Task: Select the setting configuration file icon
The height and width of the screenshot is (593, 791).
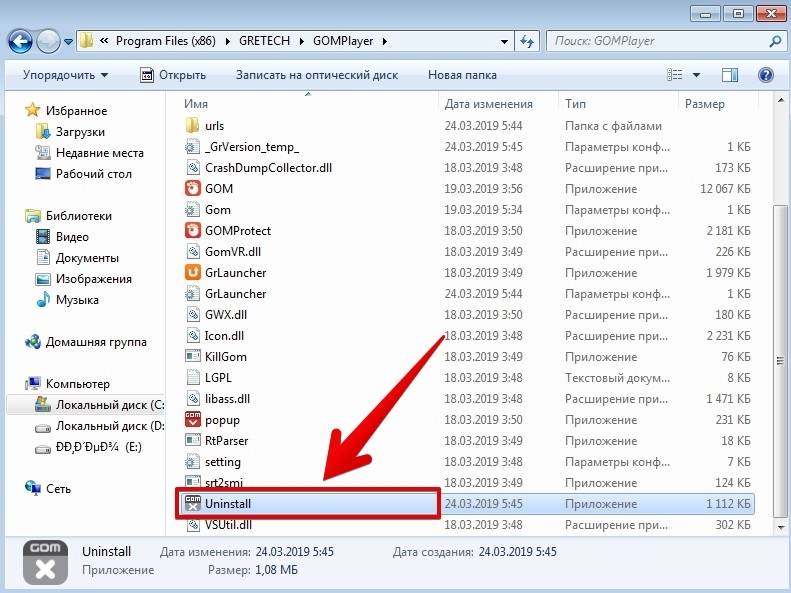Action: 192,462
